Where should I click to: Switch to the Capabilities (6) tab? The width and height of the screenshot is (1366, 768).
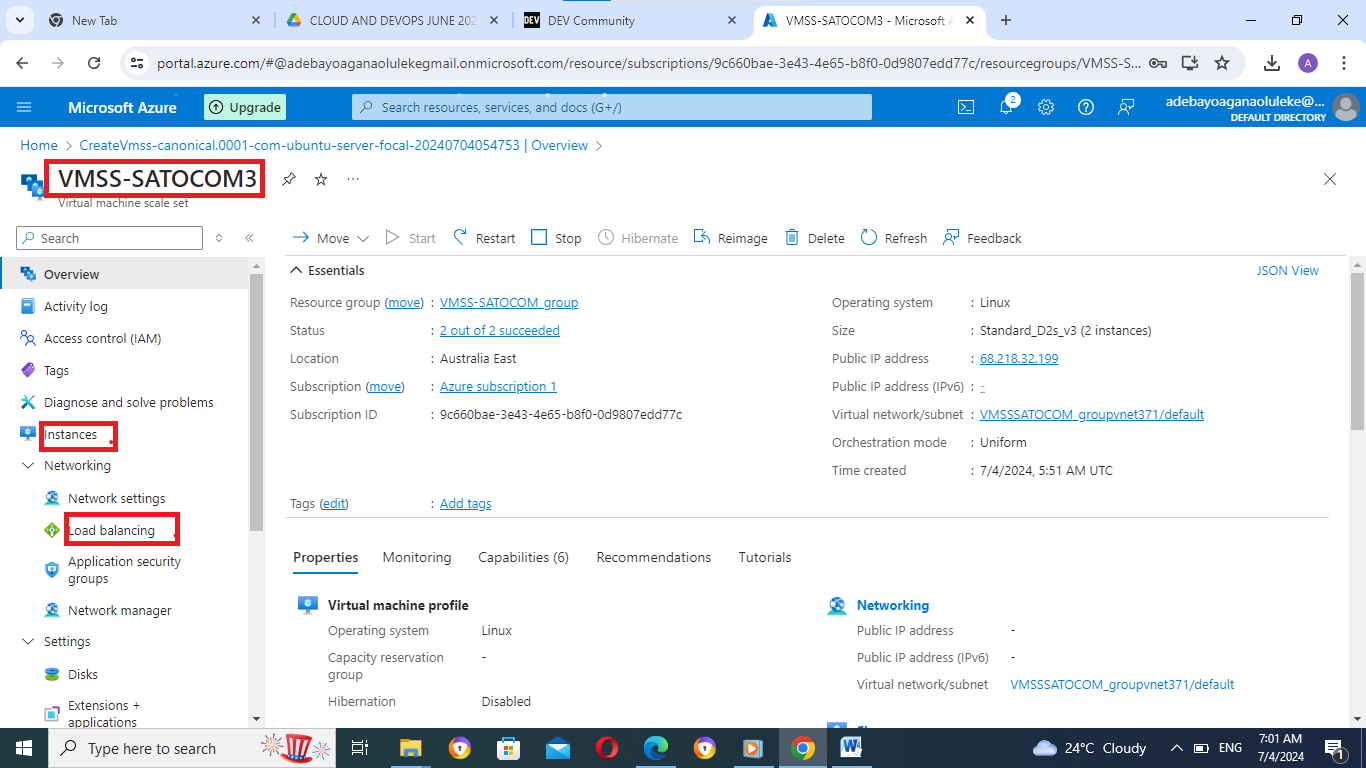pos(523,557)
